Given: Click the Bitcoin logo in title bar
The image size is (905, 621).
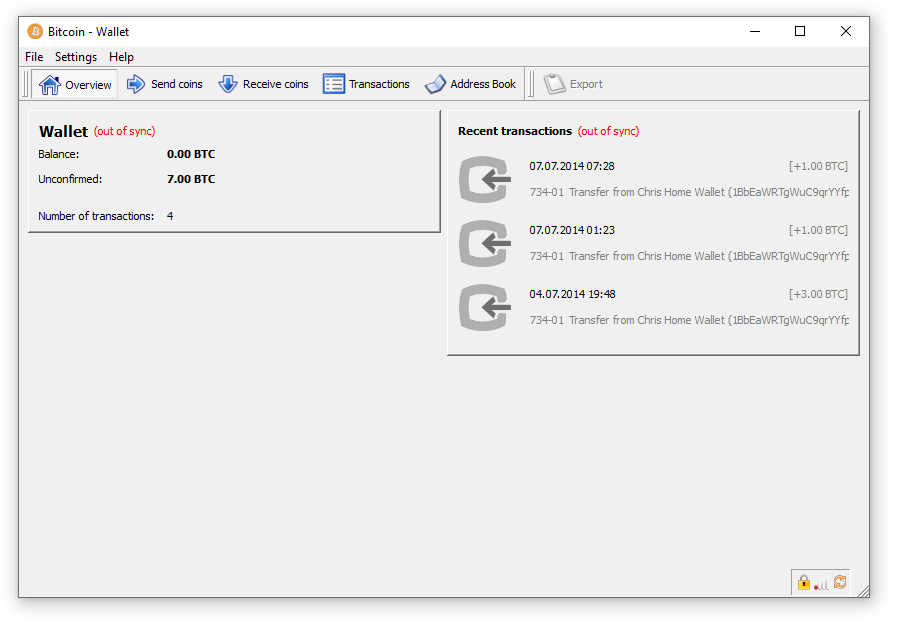Looking at the screenshot, I should tap(35, 31).
